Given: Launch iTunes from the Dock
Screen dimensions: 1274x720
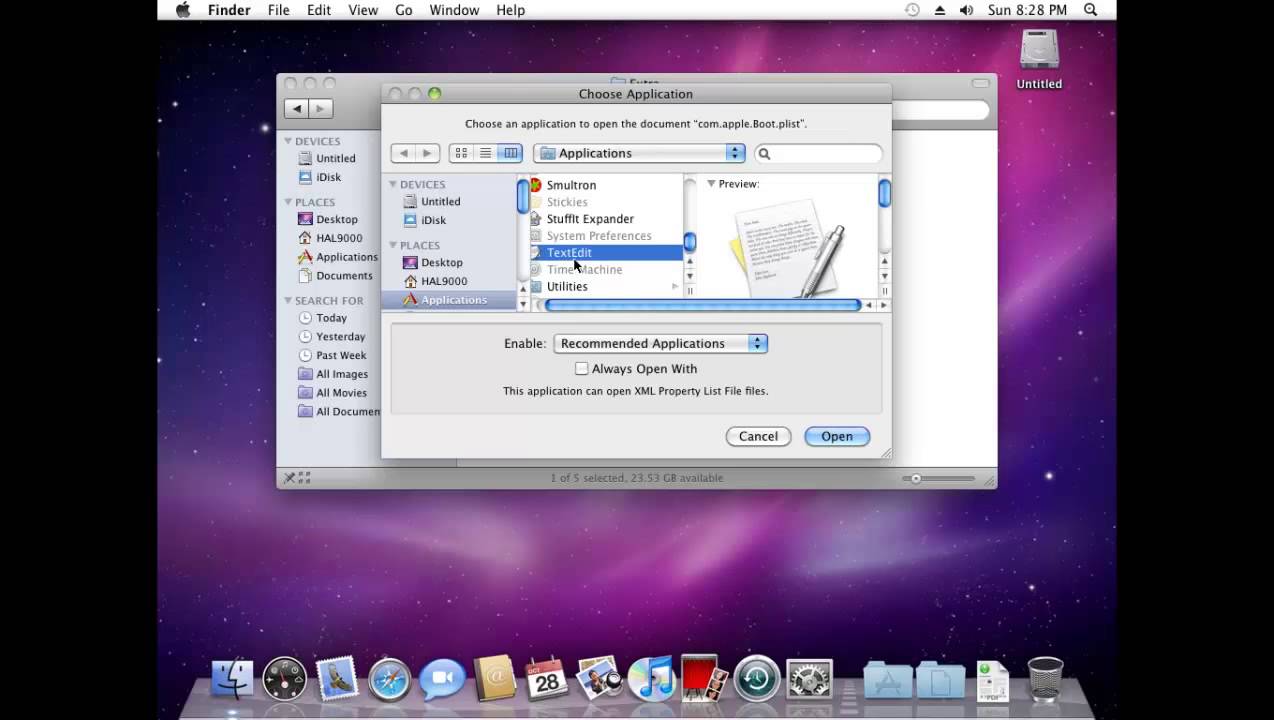Looking at the screenshot, I should coord(652,679).
